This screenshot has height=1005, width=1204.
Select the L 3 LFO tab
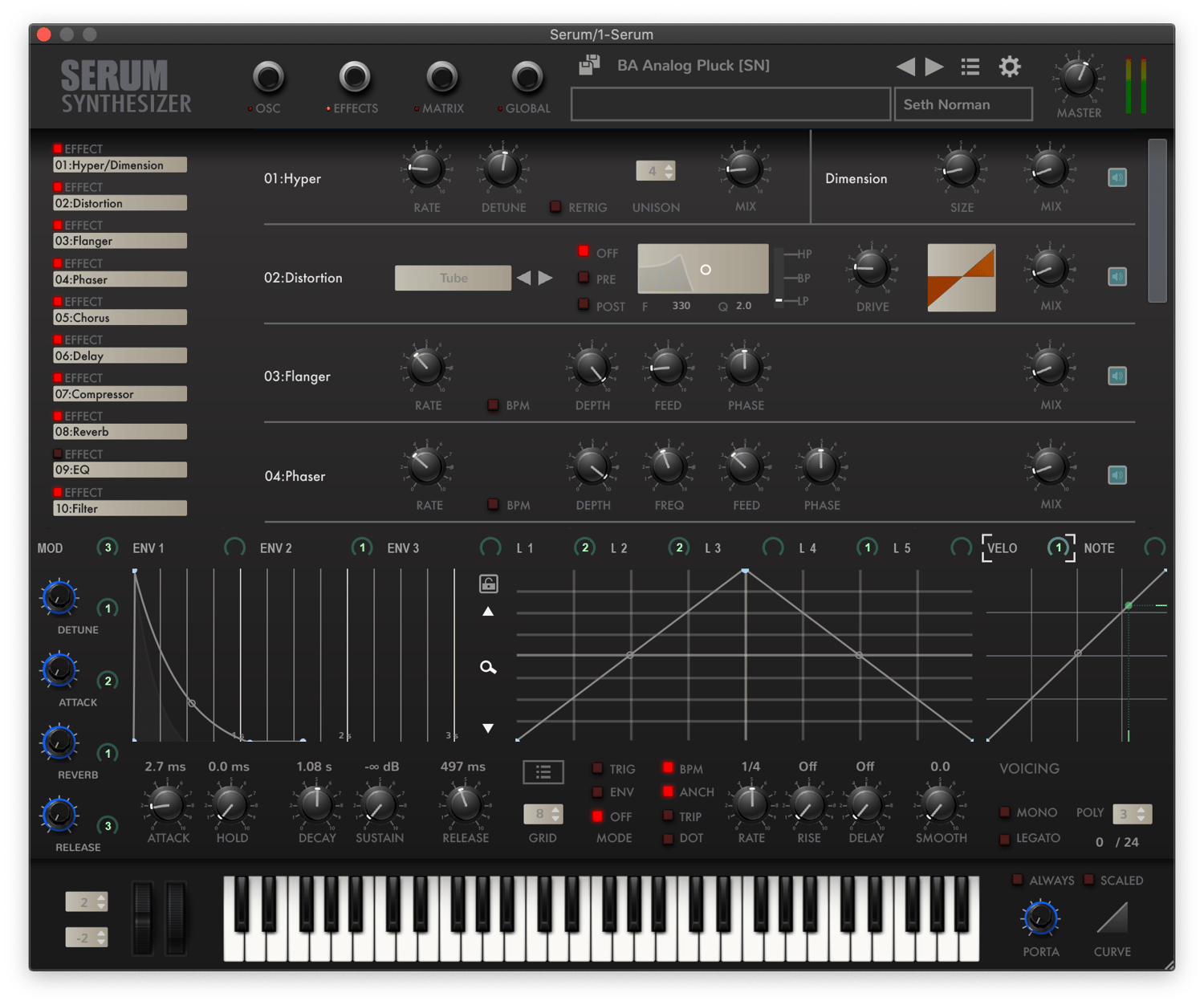(713, 548)
